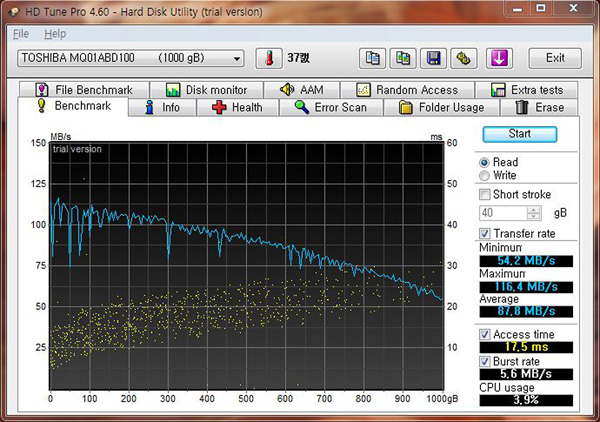Switch to the Health tab
This screenshot has width=600, height=422.
[237, 108]
